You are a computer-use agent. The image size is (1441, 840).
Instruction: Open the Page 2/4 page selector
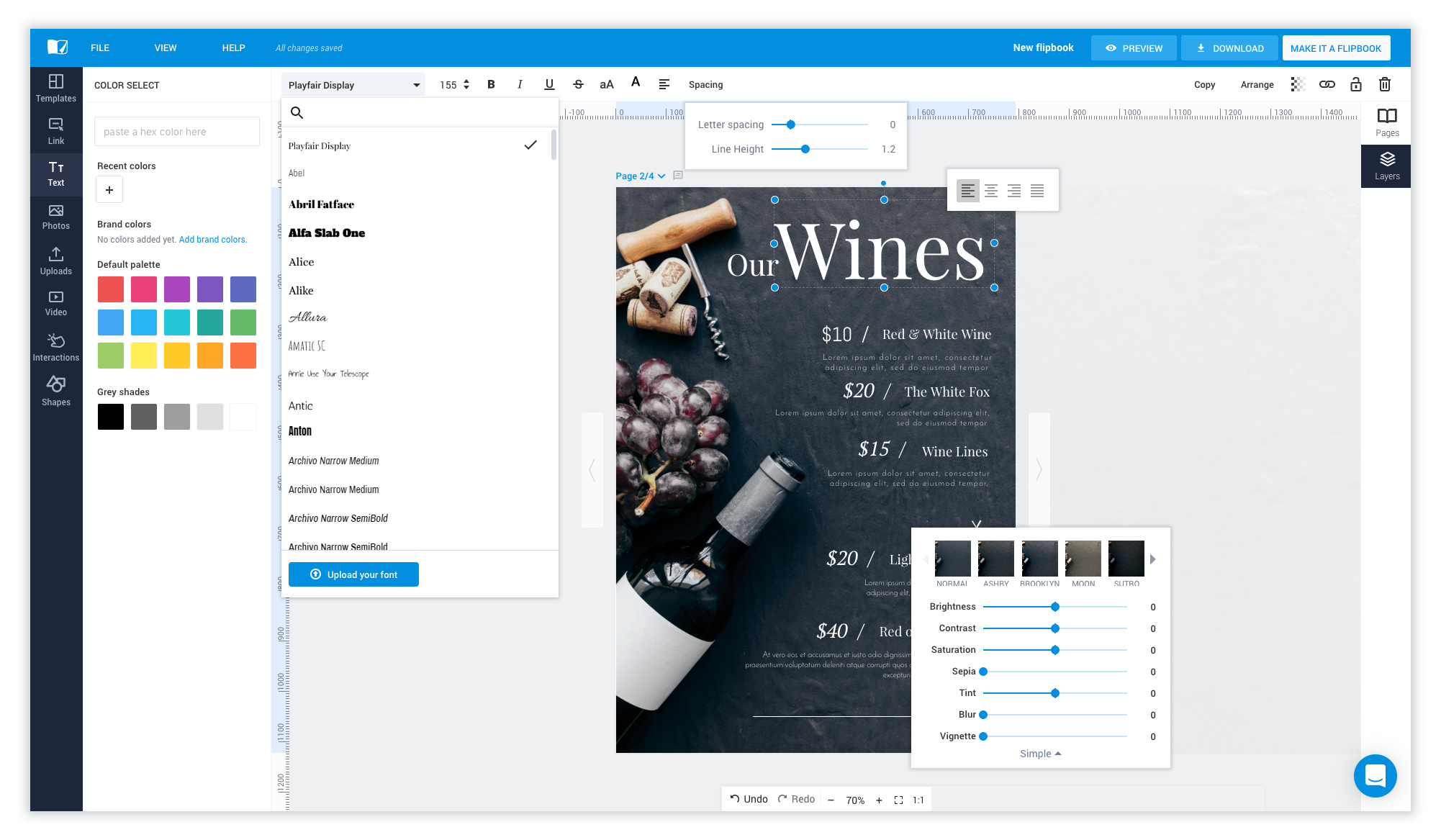coord(640,176)
